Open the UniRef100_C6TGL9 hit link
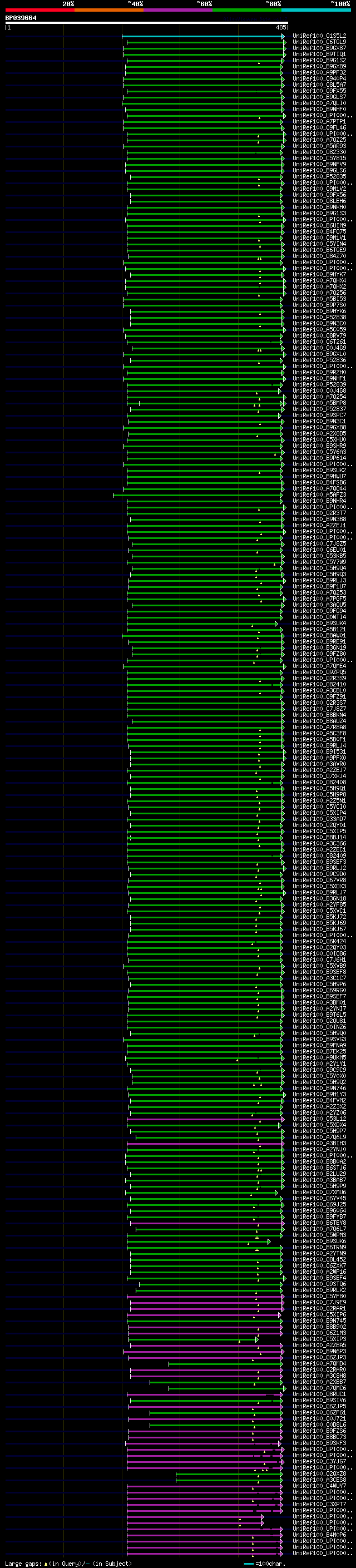The height and width of the screenshot is (1568, 356). 319,42
